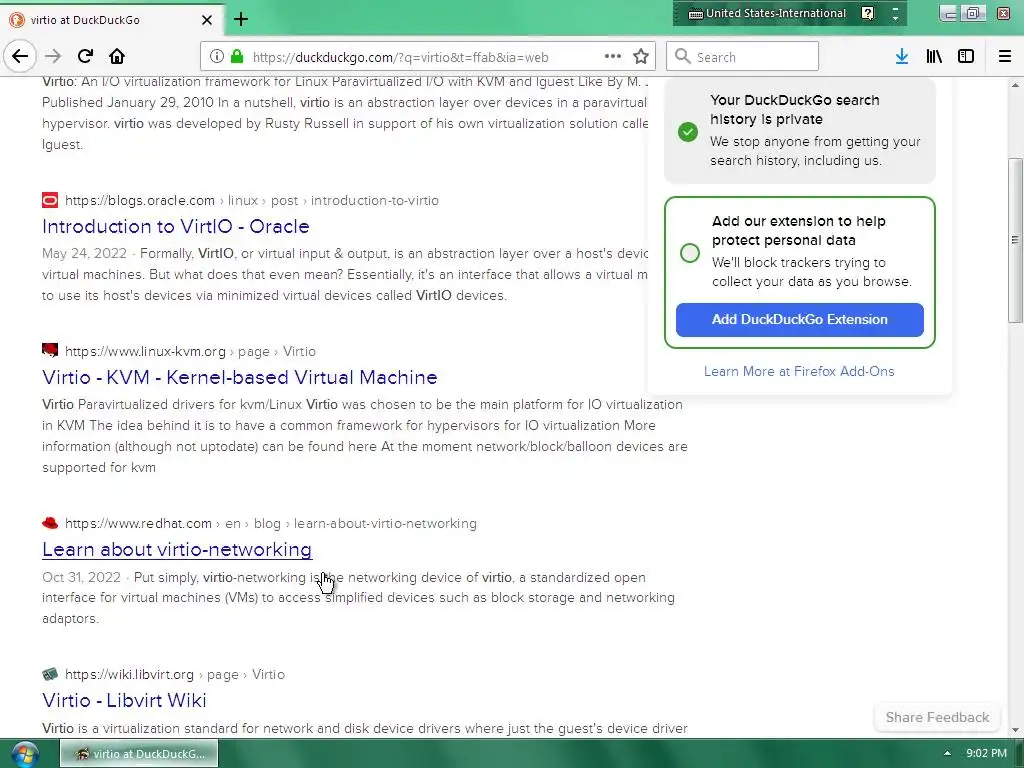The width and height of the screenshot is (1024, 768).
Task: Click Add DuckDuckGo Extension button
Action: pos(799,319)
